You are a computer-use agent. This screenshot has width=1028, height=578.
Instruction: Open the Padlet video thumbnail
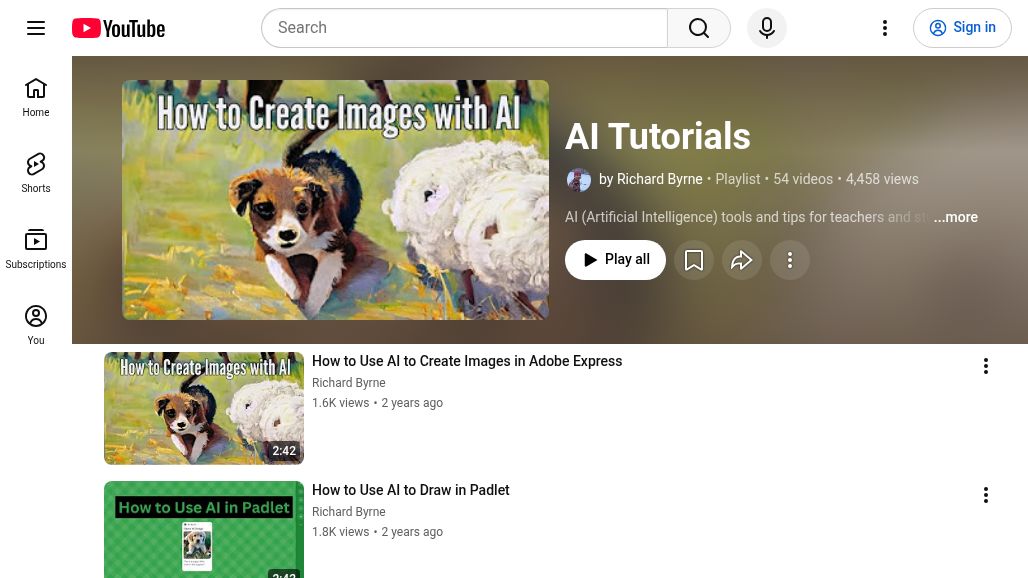click(x=204, y=530)
